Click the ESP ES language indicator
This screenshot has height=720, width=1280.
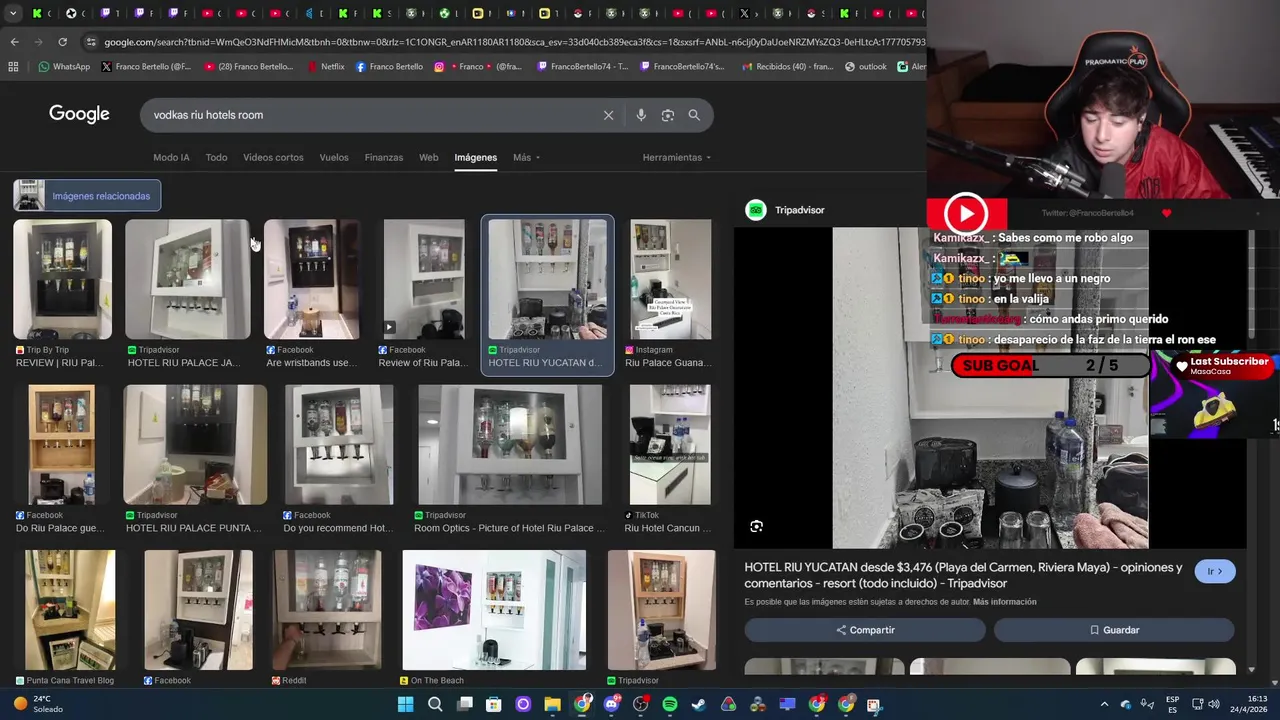coord(1173,704)
